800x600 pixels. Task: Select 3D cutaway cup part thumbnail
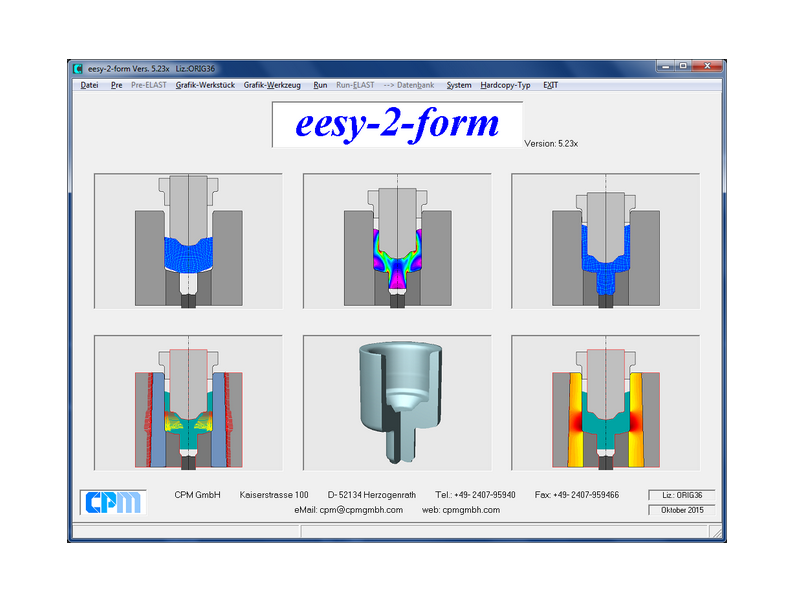click(x=397, y=403)
